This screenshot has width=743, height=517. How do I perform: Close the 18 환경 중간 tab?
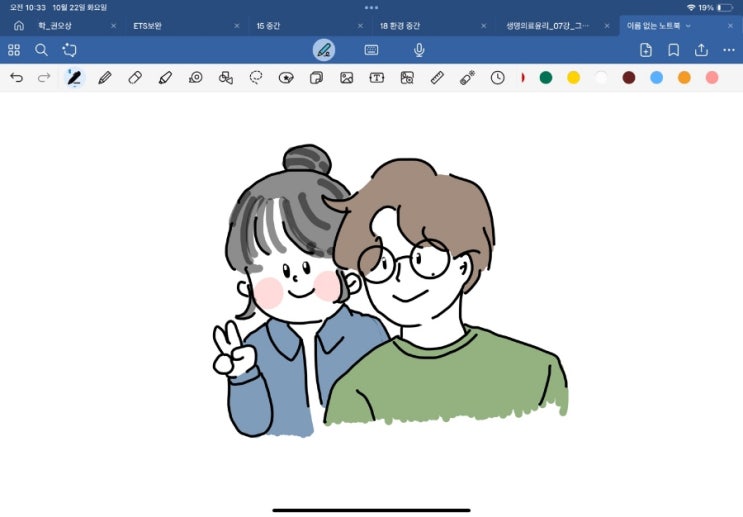[483, 26]
